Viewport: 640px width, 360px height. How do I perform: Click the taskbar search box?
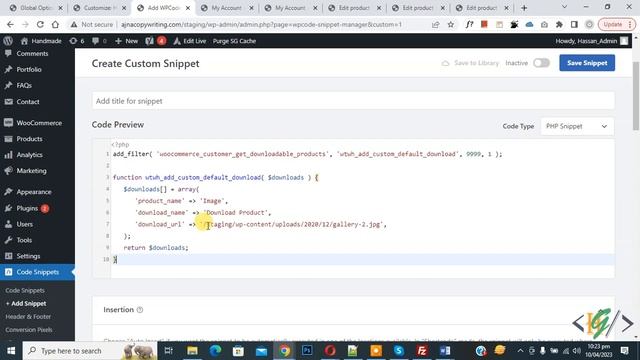click(90, 351)
